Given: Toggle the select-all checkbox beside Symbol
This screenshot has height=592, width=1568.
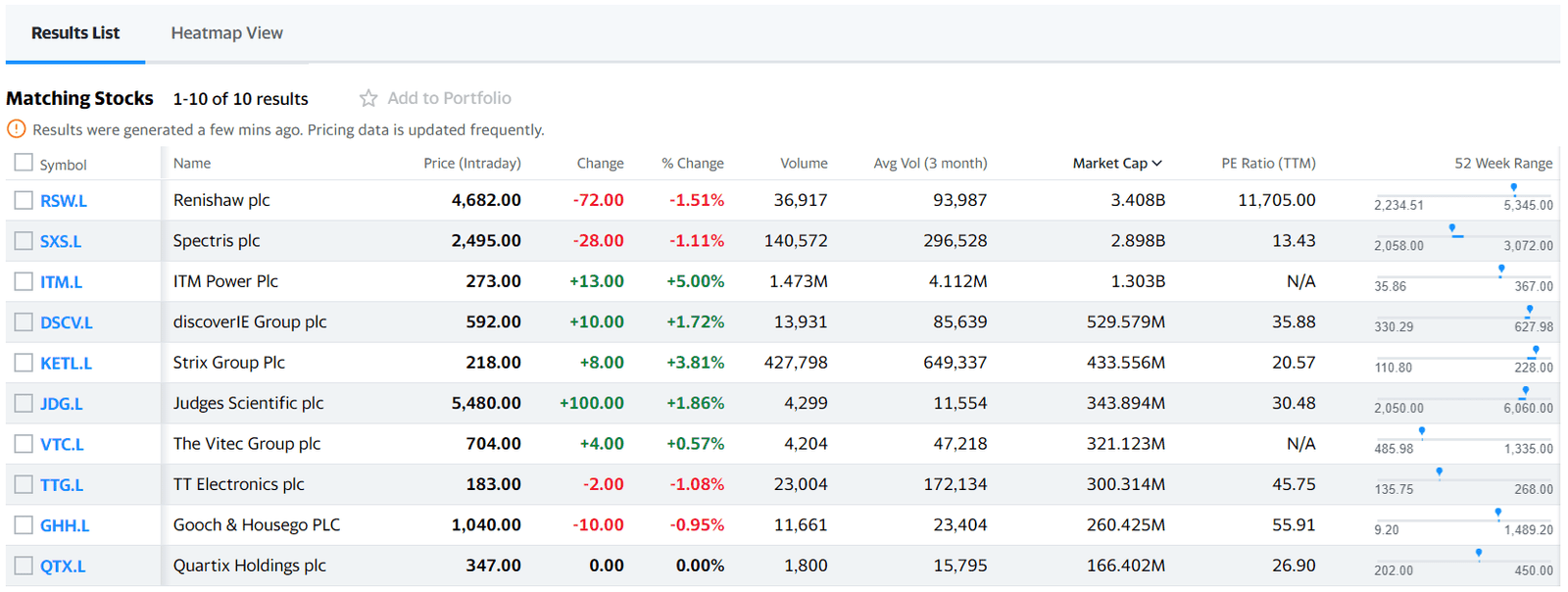Looking at the screenshot, I should [x=24, y=163].
